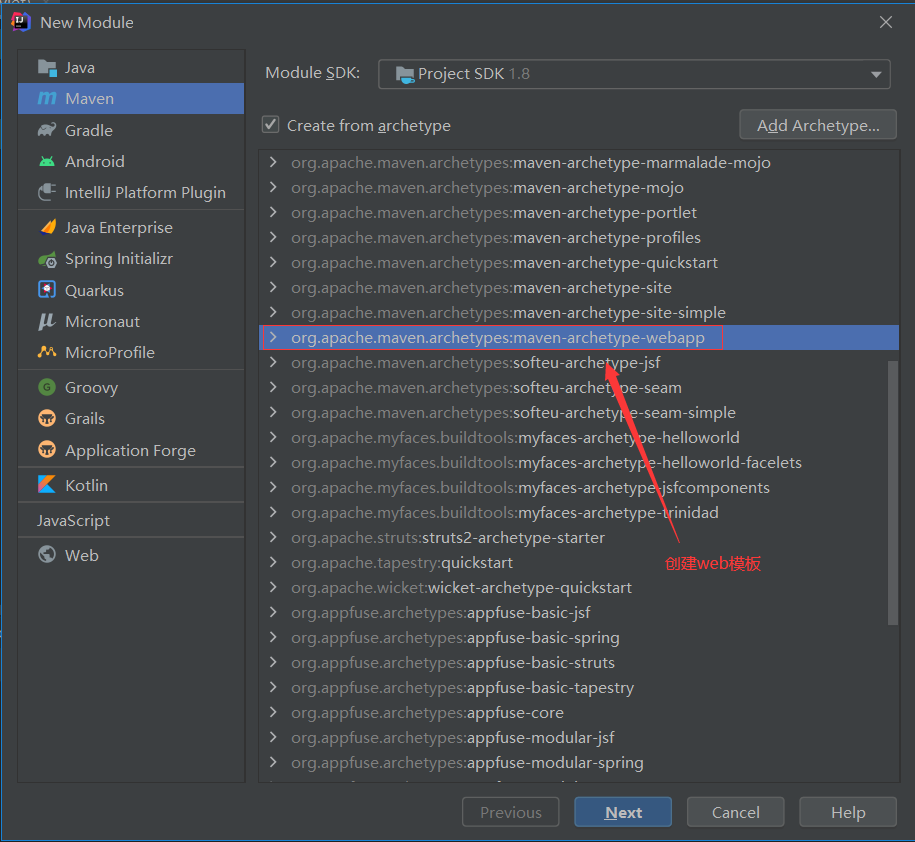Select softeu-archetype-seam-simple row

[578, 413]
